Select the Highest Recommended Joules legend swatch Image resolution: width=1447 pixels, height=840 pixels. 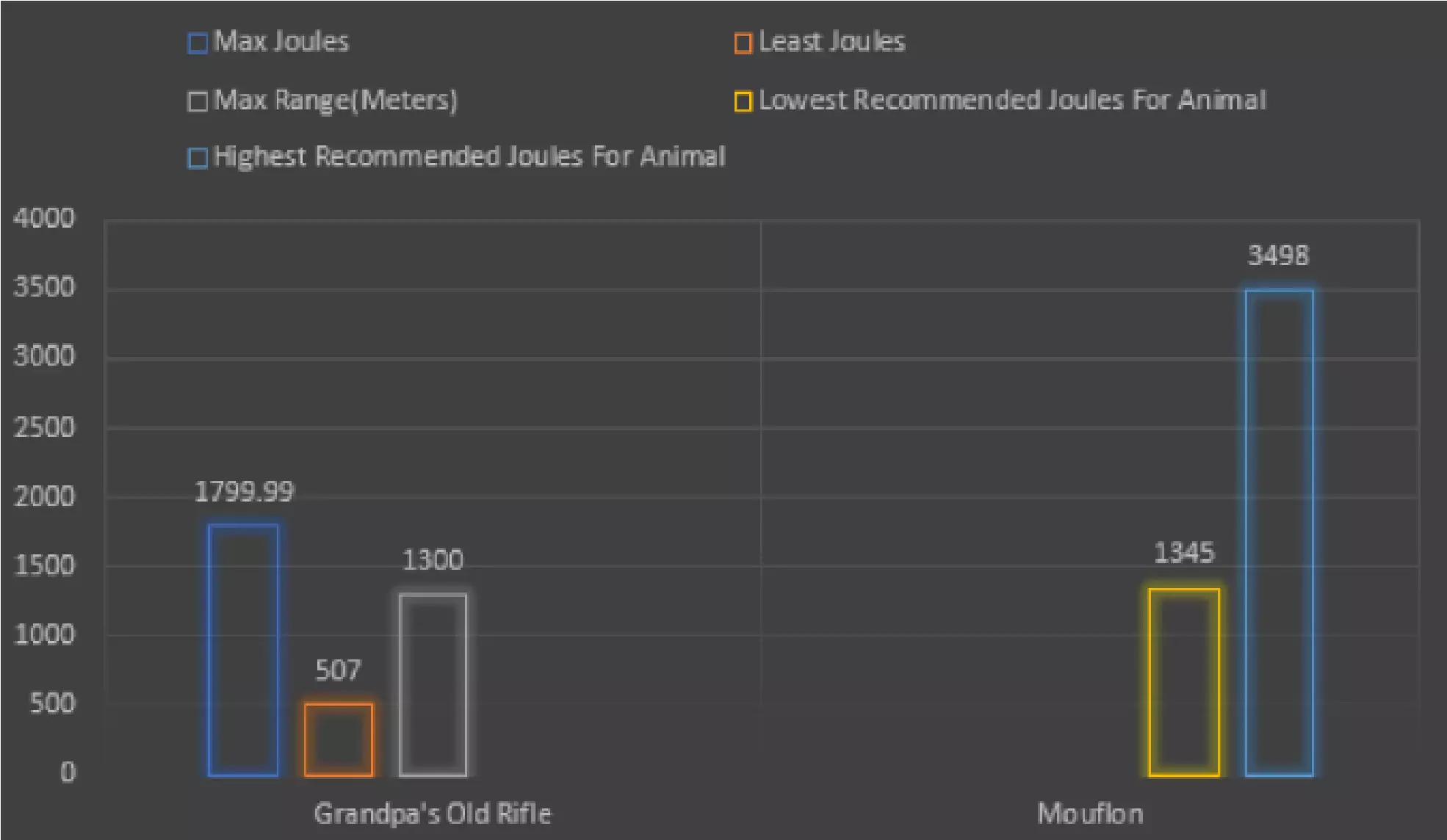click(x=198, y=158)
